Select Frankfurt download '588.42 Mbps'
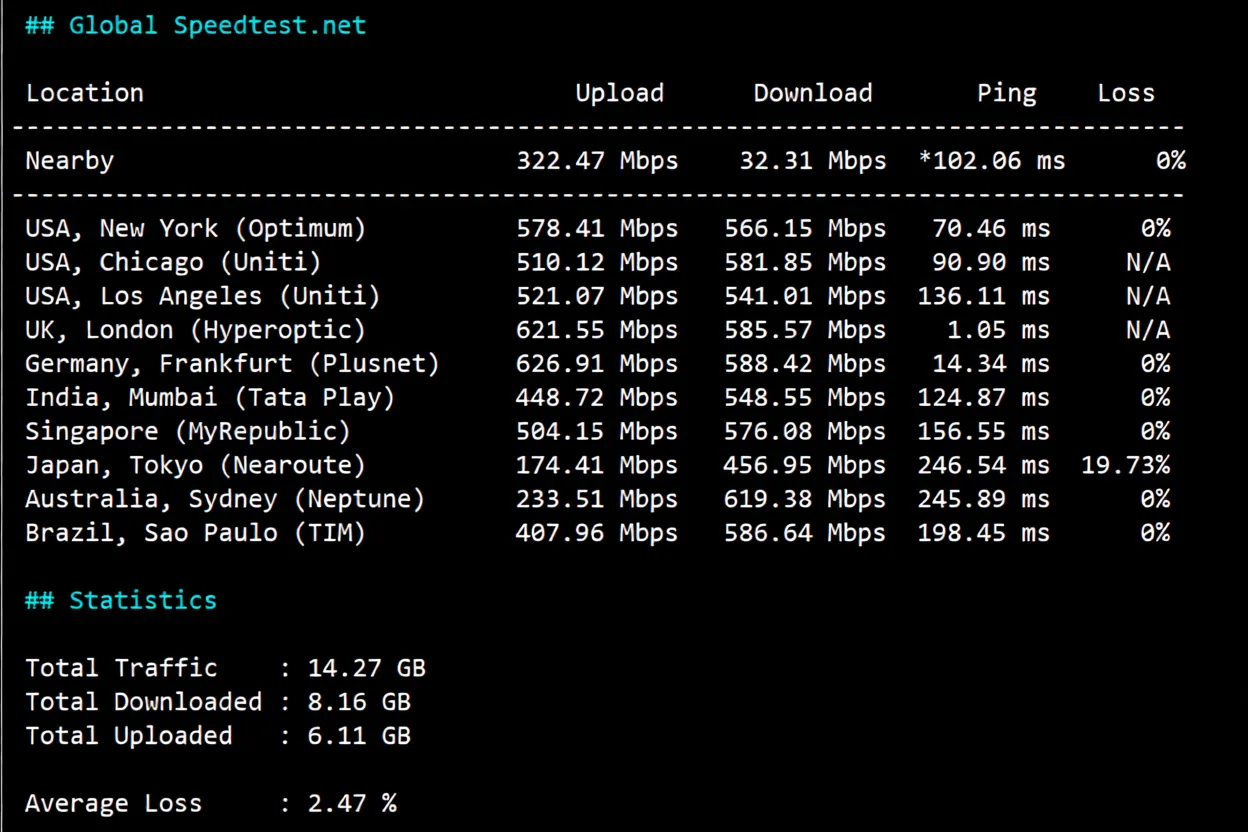This screenshot has height=832, width=1248. [x=805, y=364]
